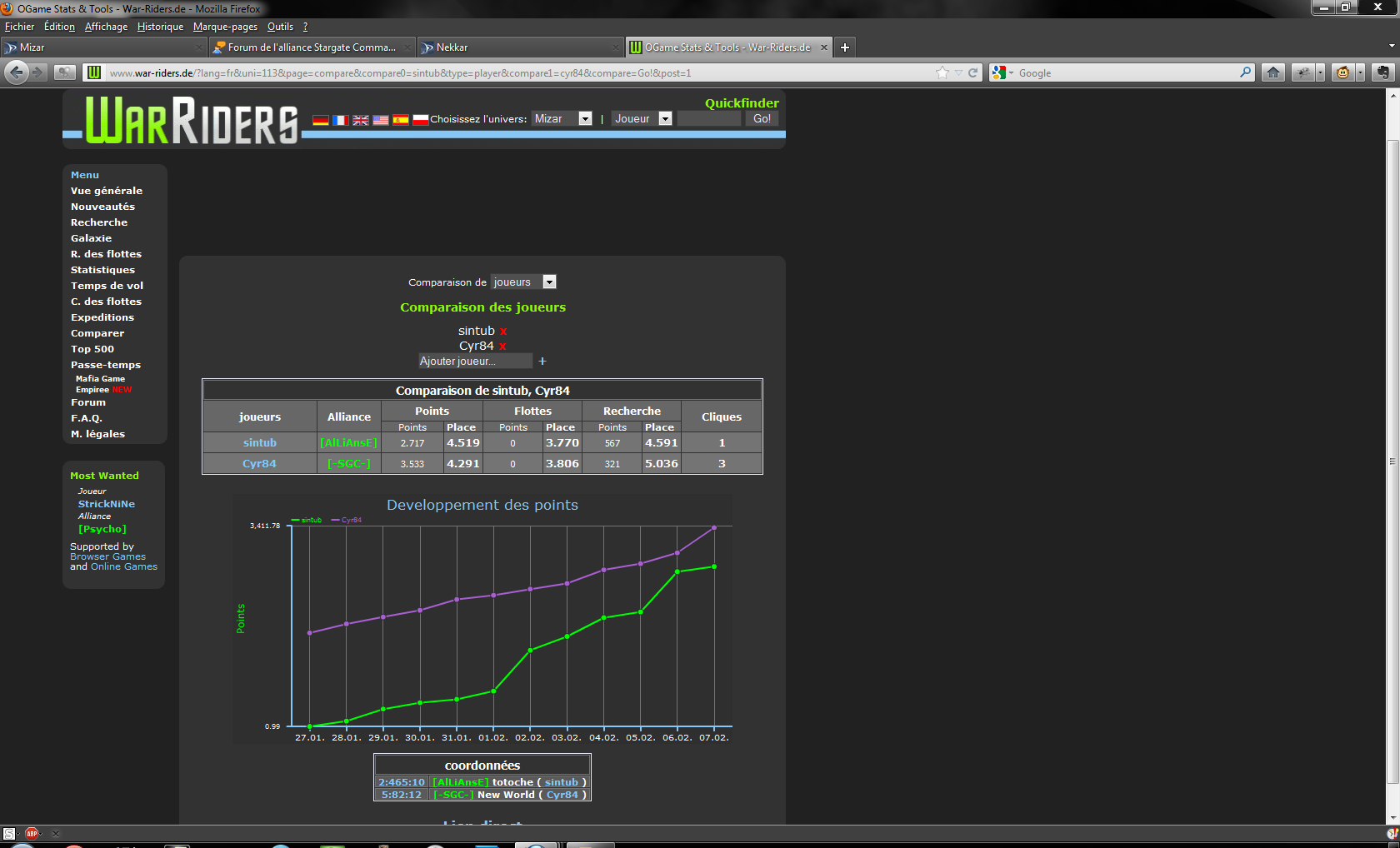Viewport: 1400px width, 848px height.
Task: Select the German flag language
Action: pyautogui.click(x=321, y=120)
